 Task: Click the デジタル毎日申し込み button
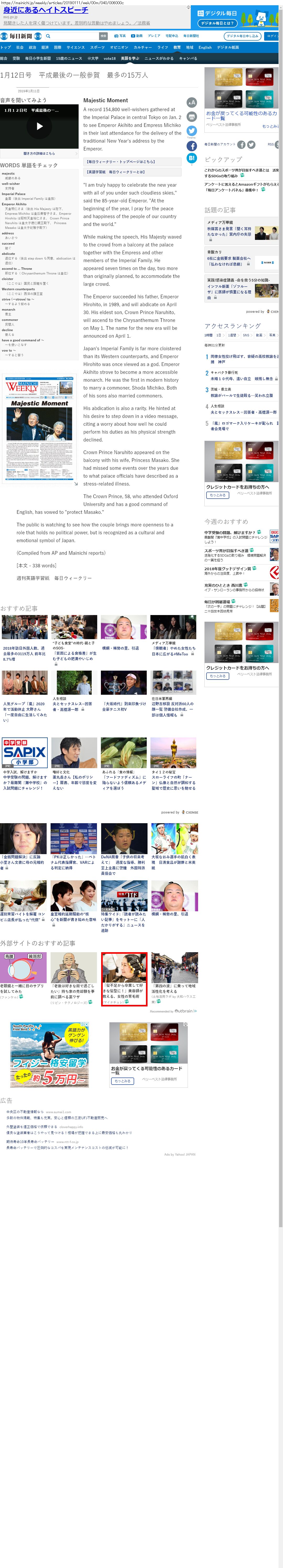(x=242, y=36)
